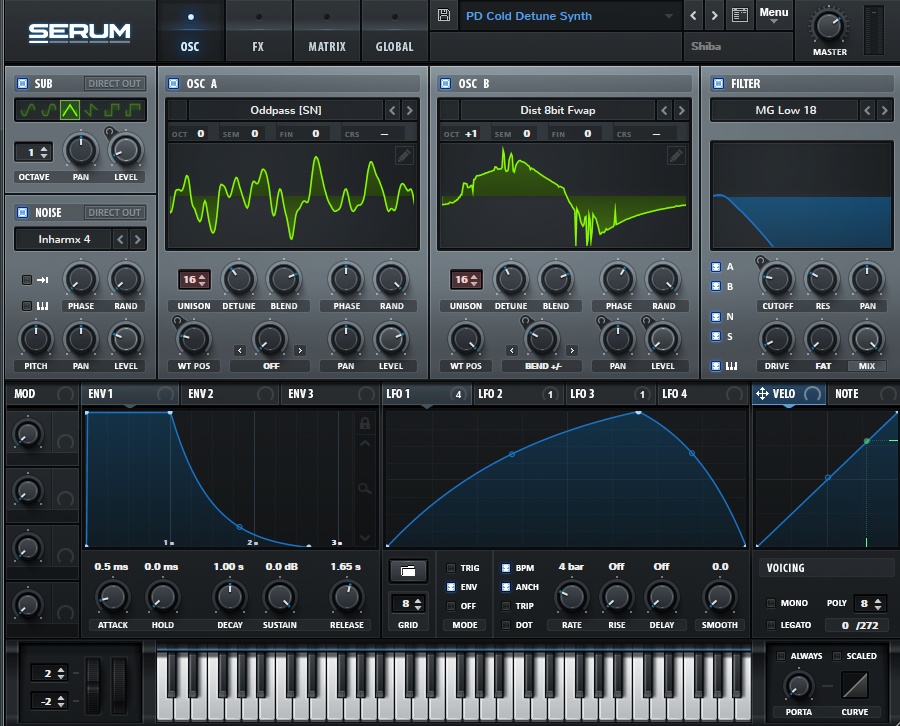Open the Inharmx 4 noise selector

[63, 239]
